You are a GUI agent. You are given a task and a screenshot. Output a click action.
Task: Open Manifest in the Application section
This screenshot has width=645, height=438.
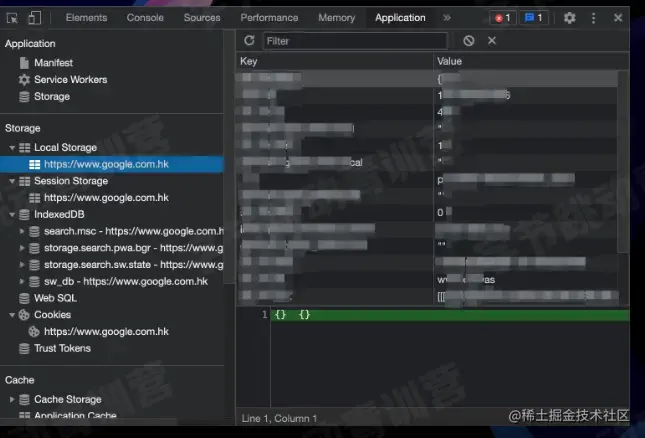click(x=53, y=63)
